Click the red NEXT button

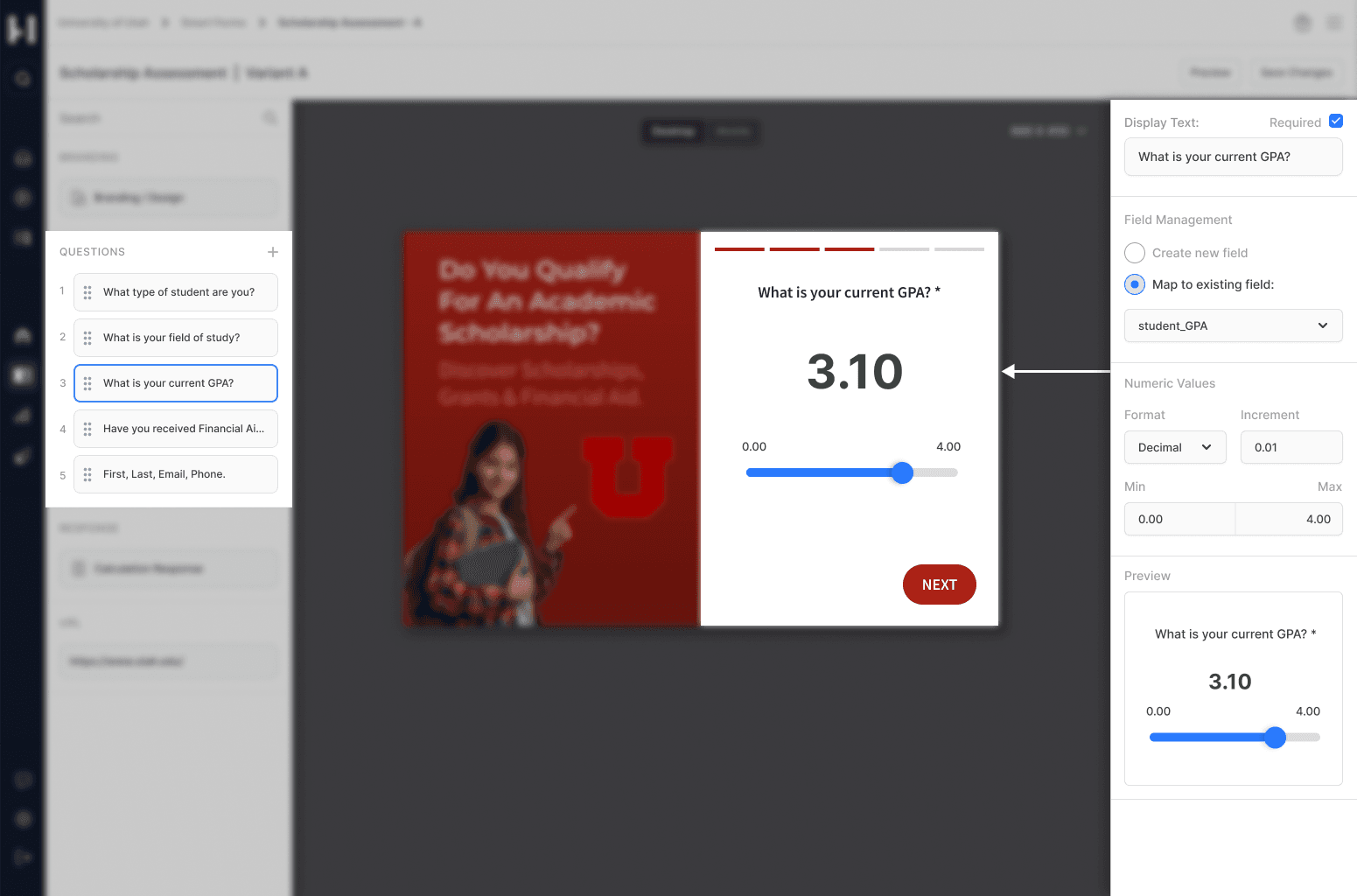[x=940, y=584]
